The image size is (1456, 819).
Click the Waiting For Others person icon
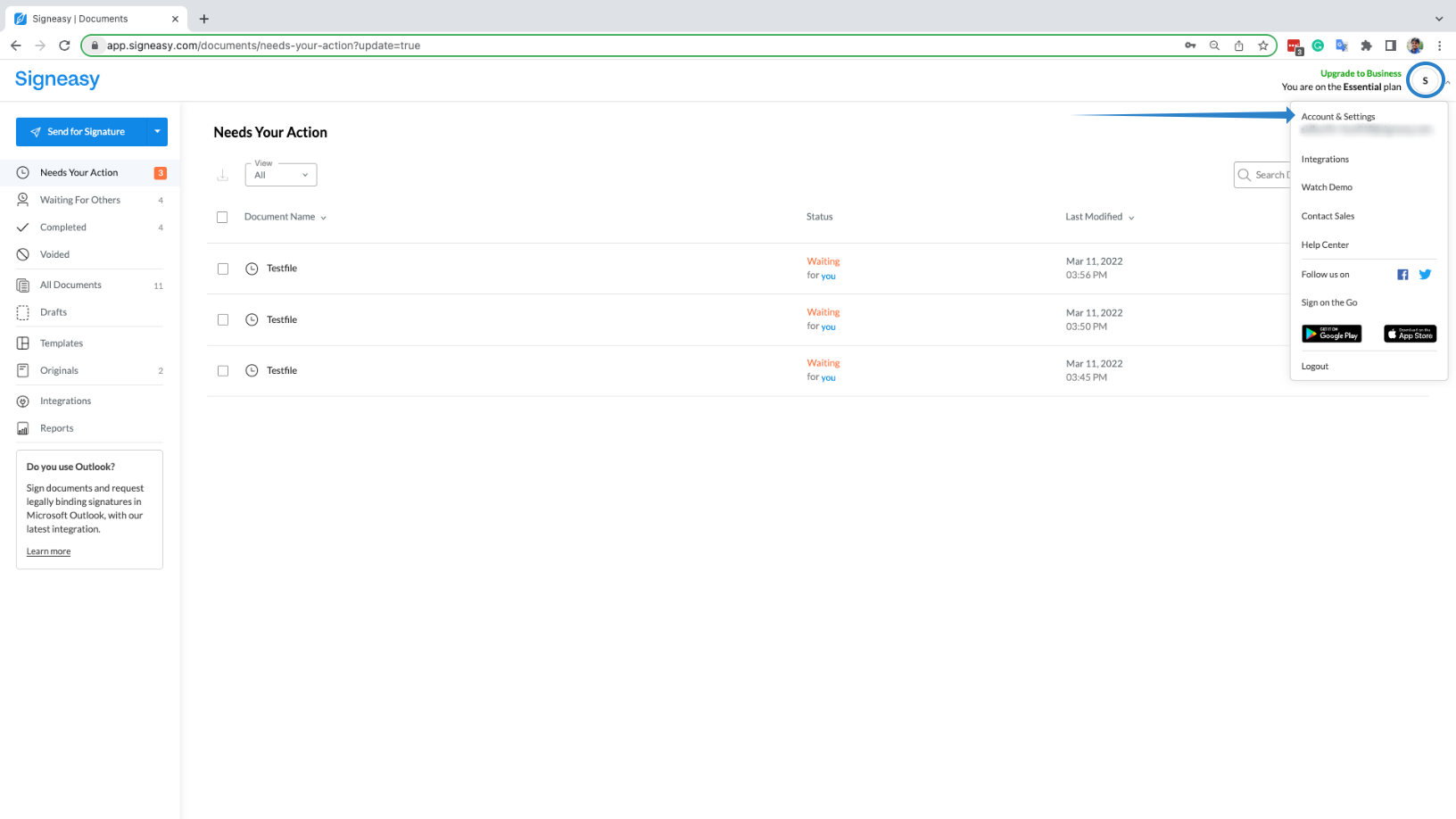pyautogui.click(x=23, y=200)
